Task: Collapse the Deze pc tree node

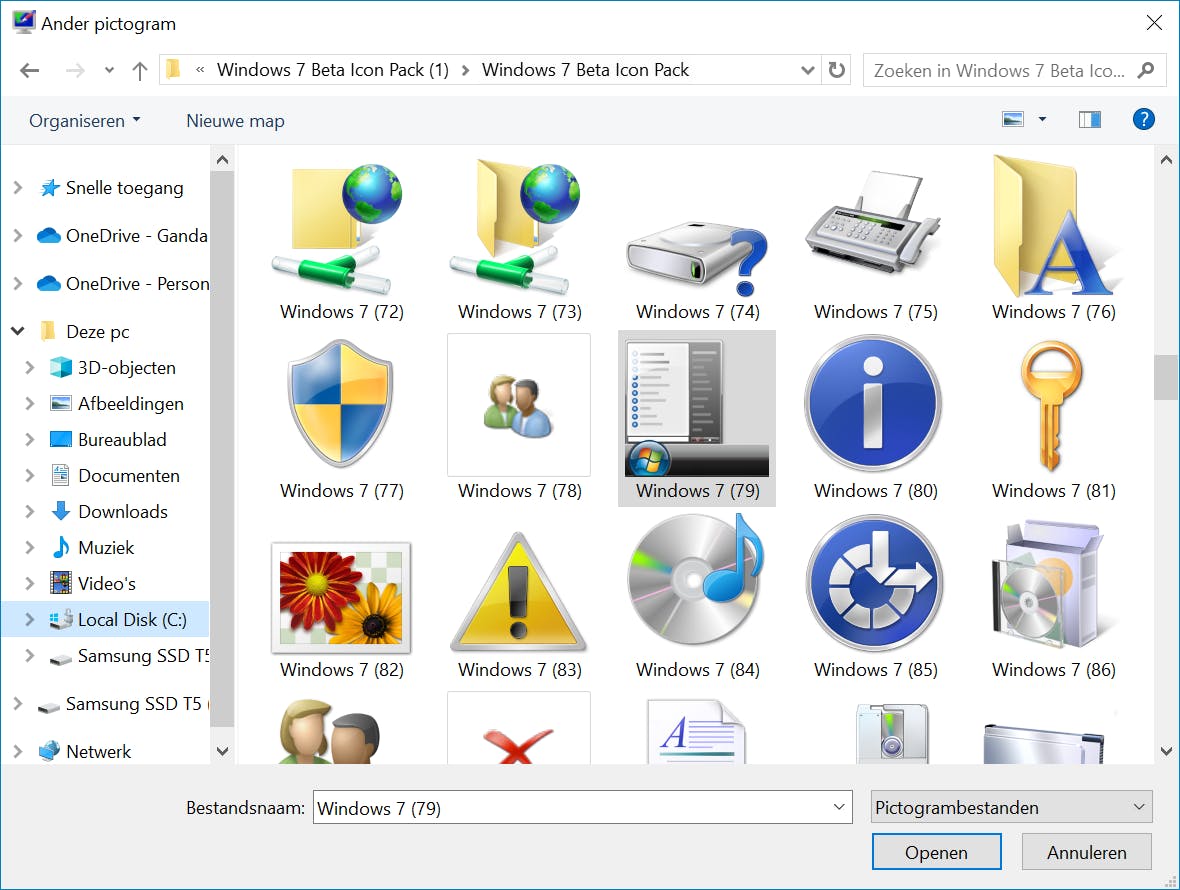Action: [x=18, y=331]
